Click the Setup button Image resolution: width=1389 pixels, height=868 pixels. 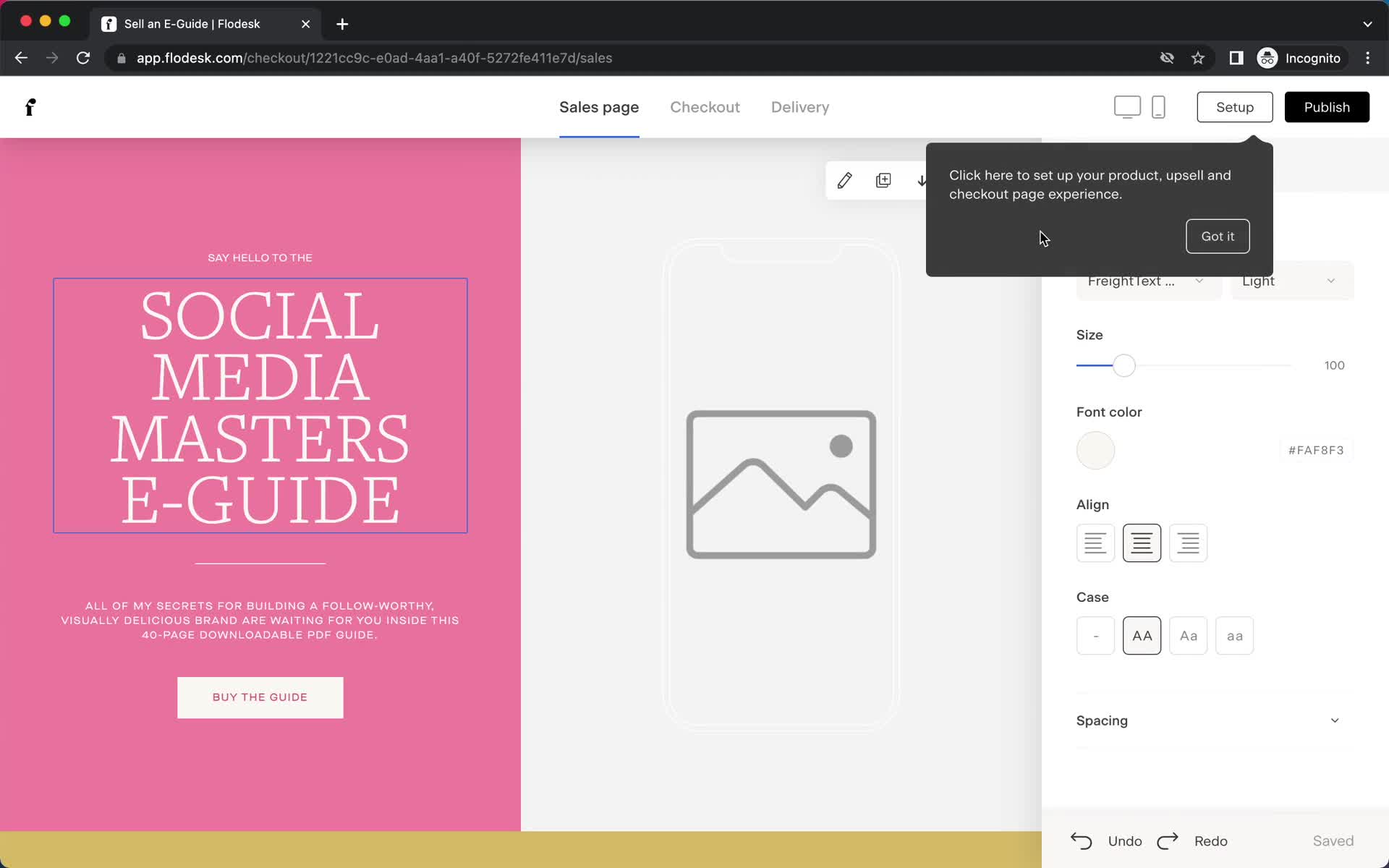point(1235,107)
